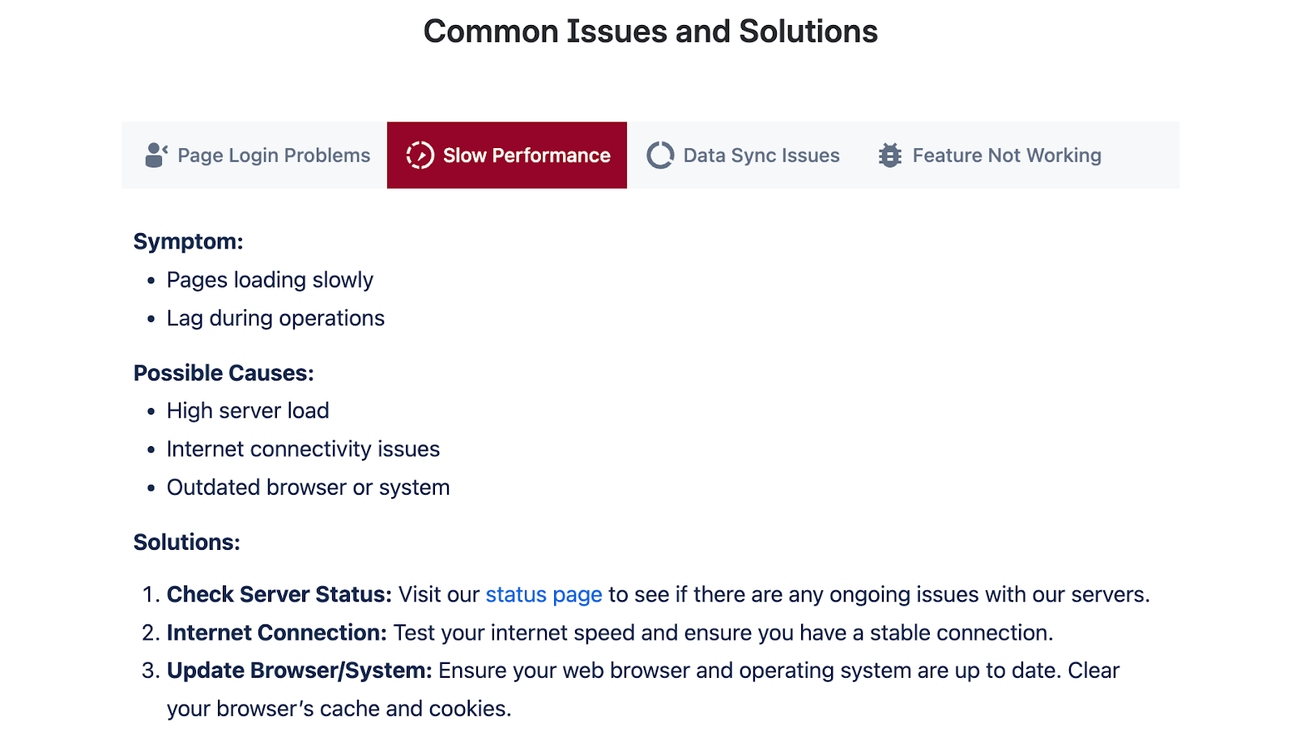Click the active Slow Performance tab
Viewport: 1296px width, 753px height.
pos(527,155)
